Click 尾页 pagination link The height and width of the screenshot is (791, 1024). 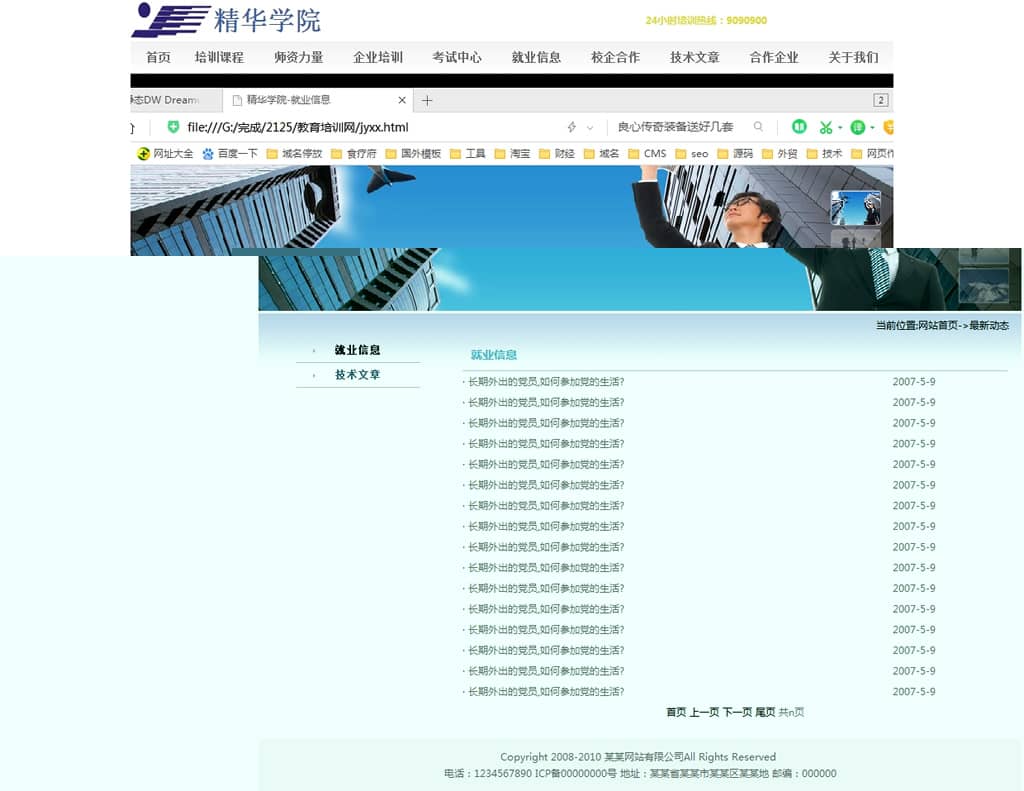765,712
